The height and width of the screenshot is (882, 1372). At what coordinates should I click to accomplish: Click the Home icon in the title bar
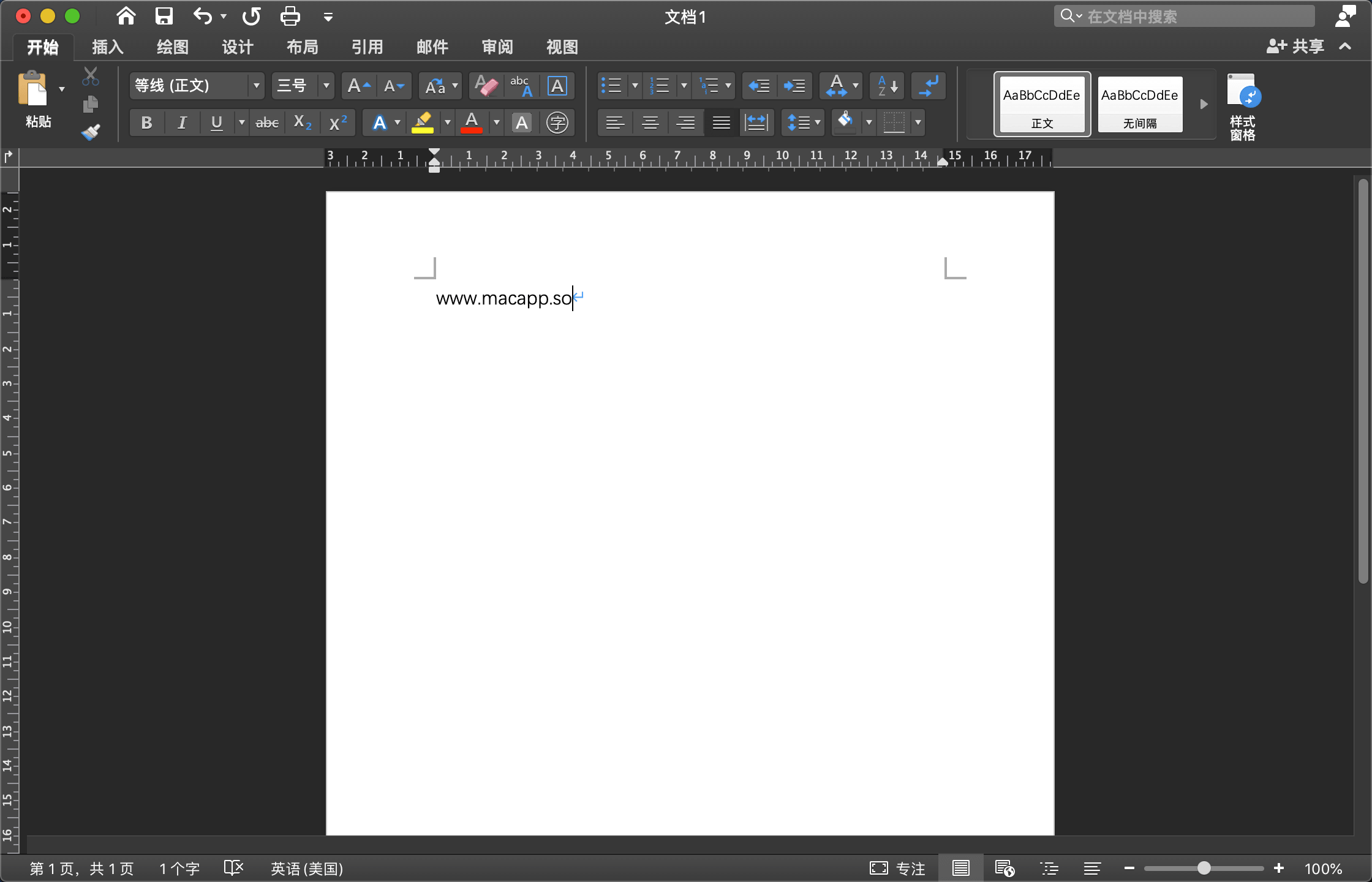pos(126,16)
